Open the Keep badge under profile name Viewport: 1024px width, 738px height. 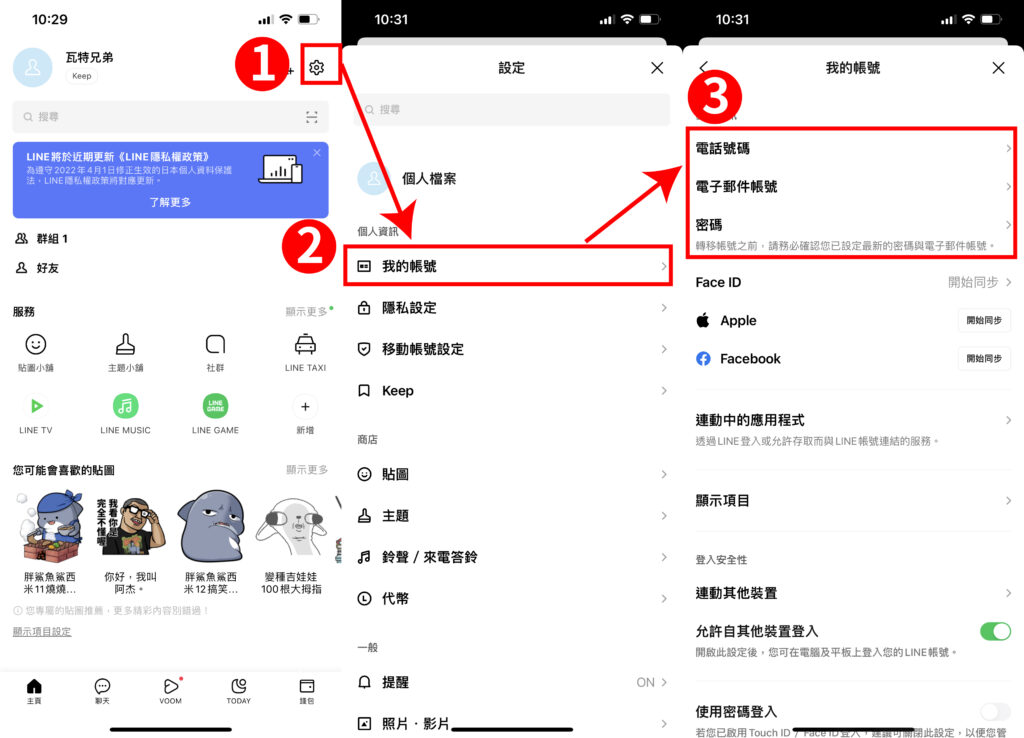[x=82, y=76]
